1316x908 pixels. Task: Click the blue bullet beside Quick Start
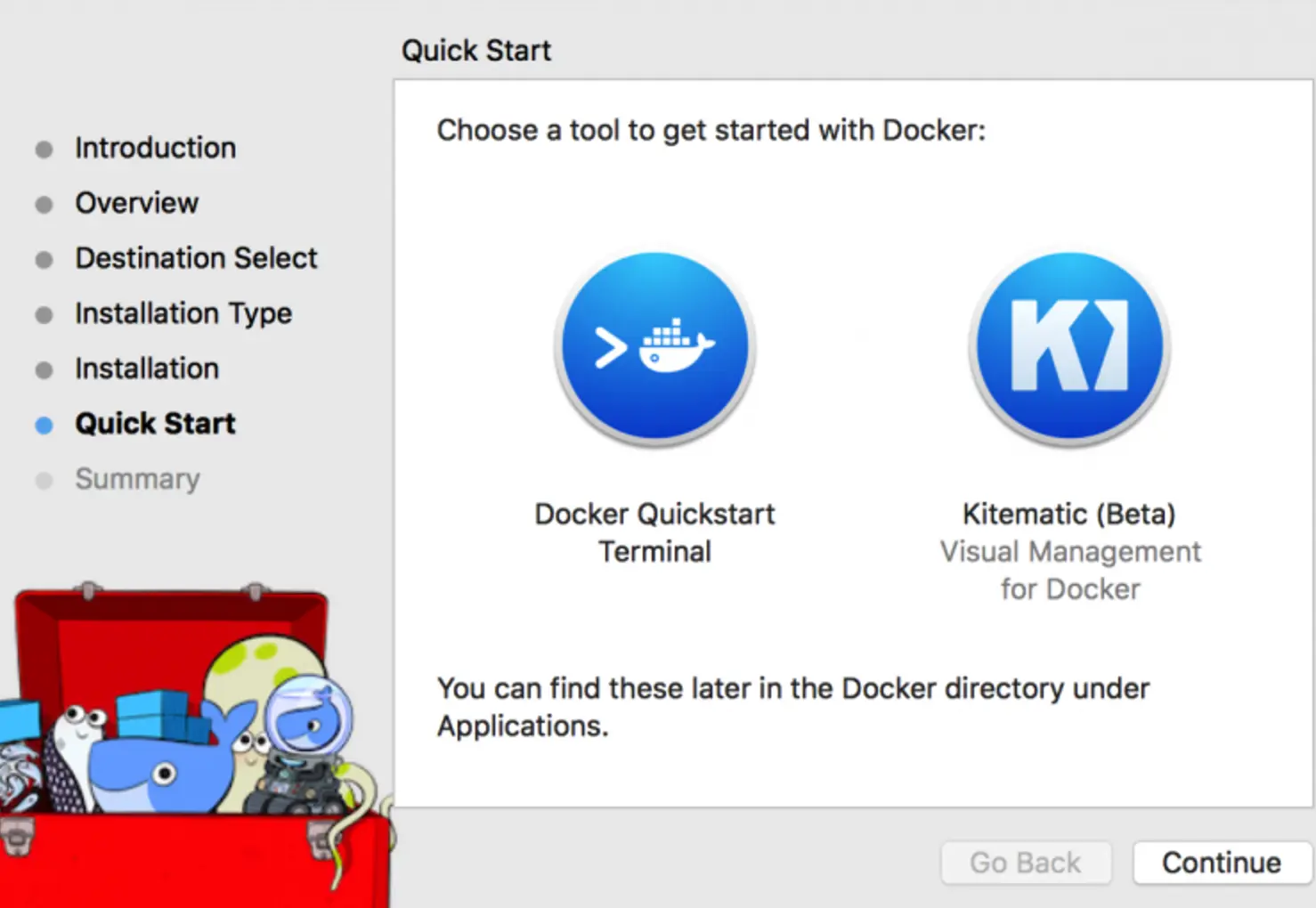click(x=44, y=426)
